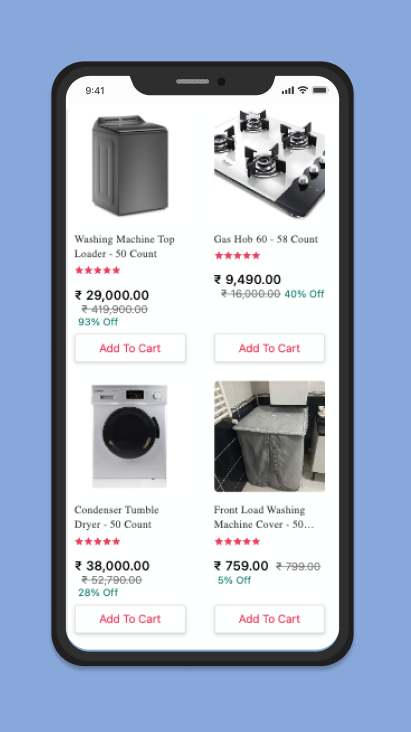Tap the Wi-Fi status bar icon
The image size is (411, 732).
pyautogui.click(x=303, y=90)
